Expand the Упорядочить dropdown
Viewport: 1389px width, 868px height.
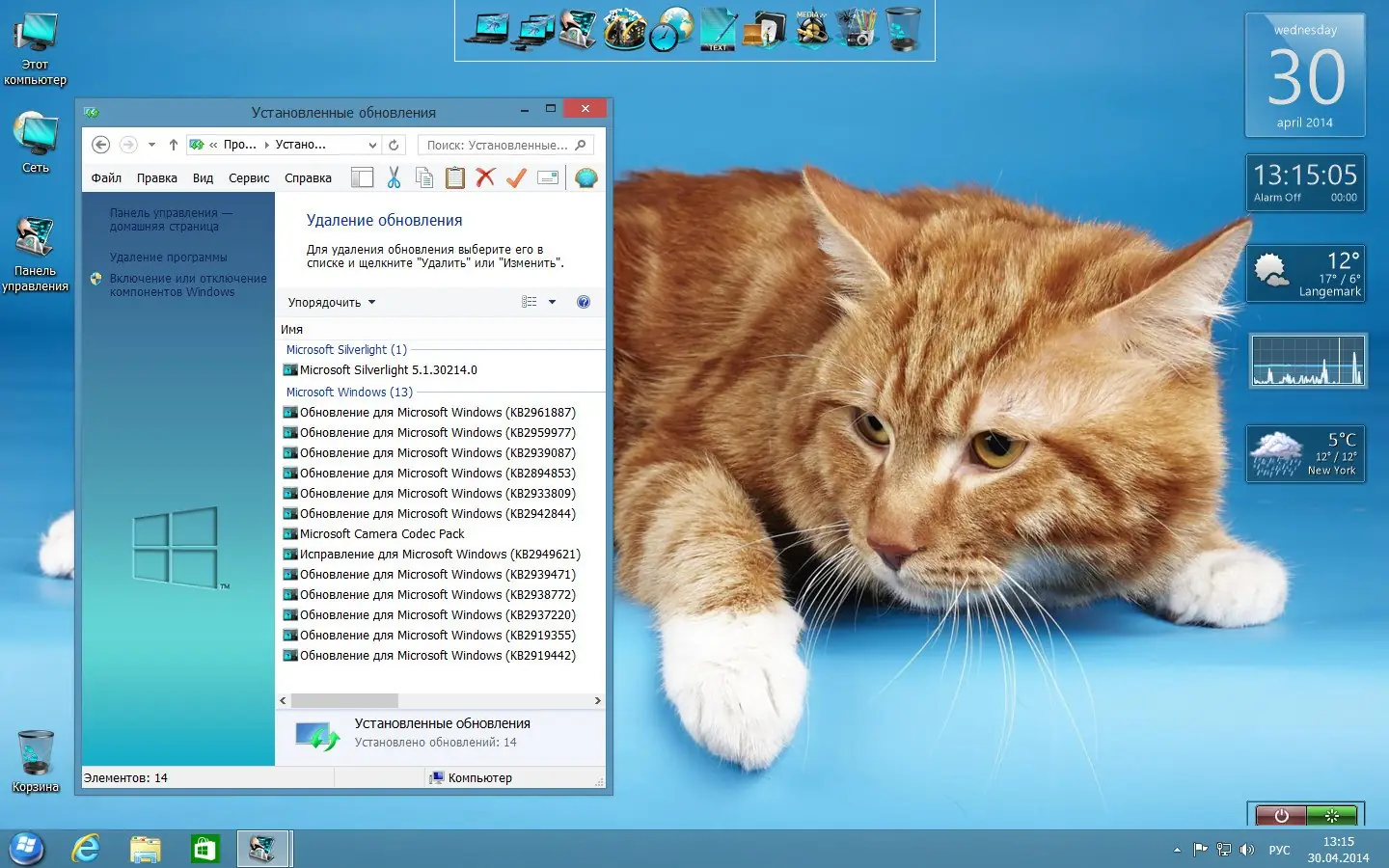[x=331, y=302]
